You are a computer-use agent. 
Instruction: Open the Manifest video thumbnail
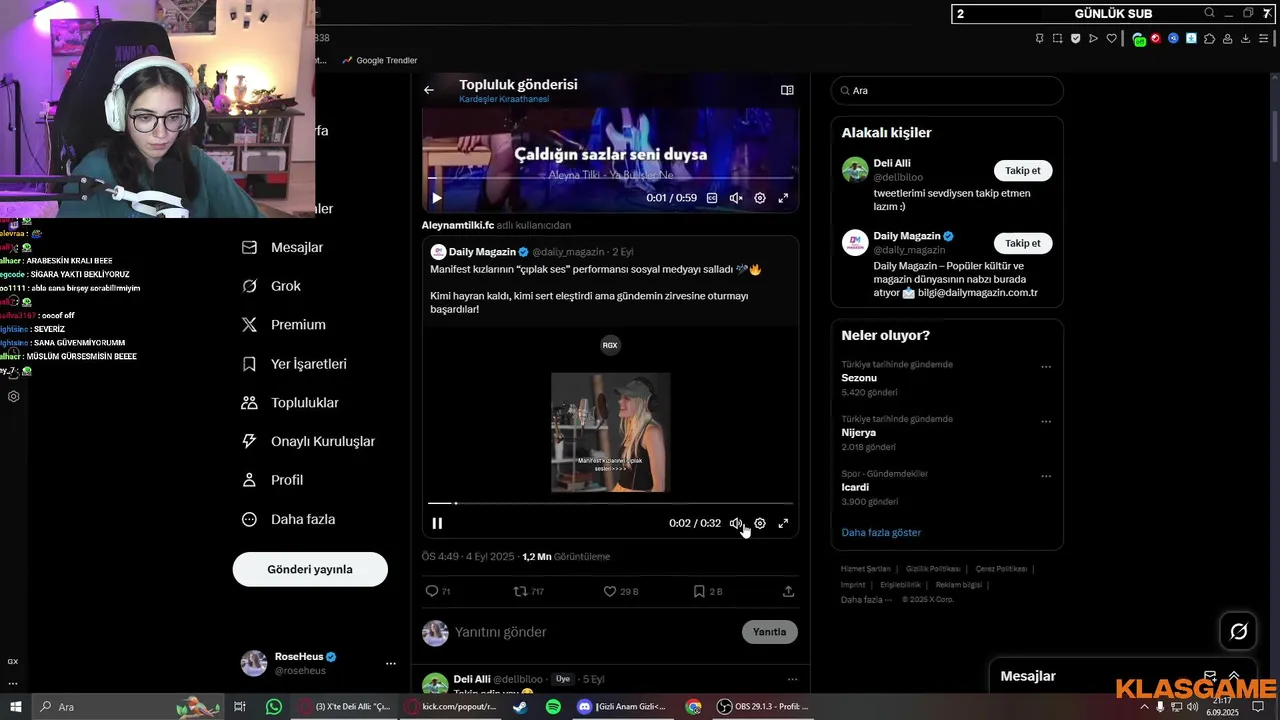tap(611, 432)
